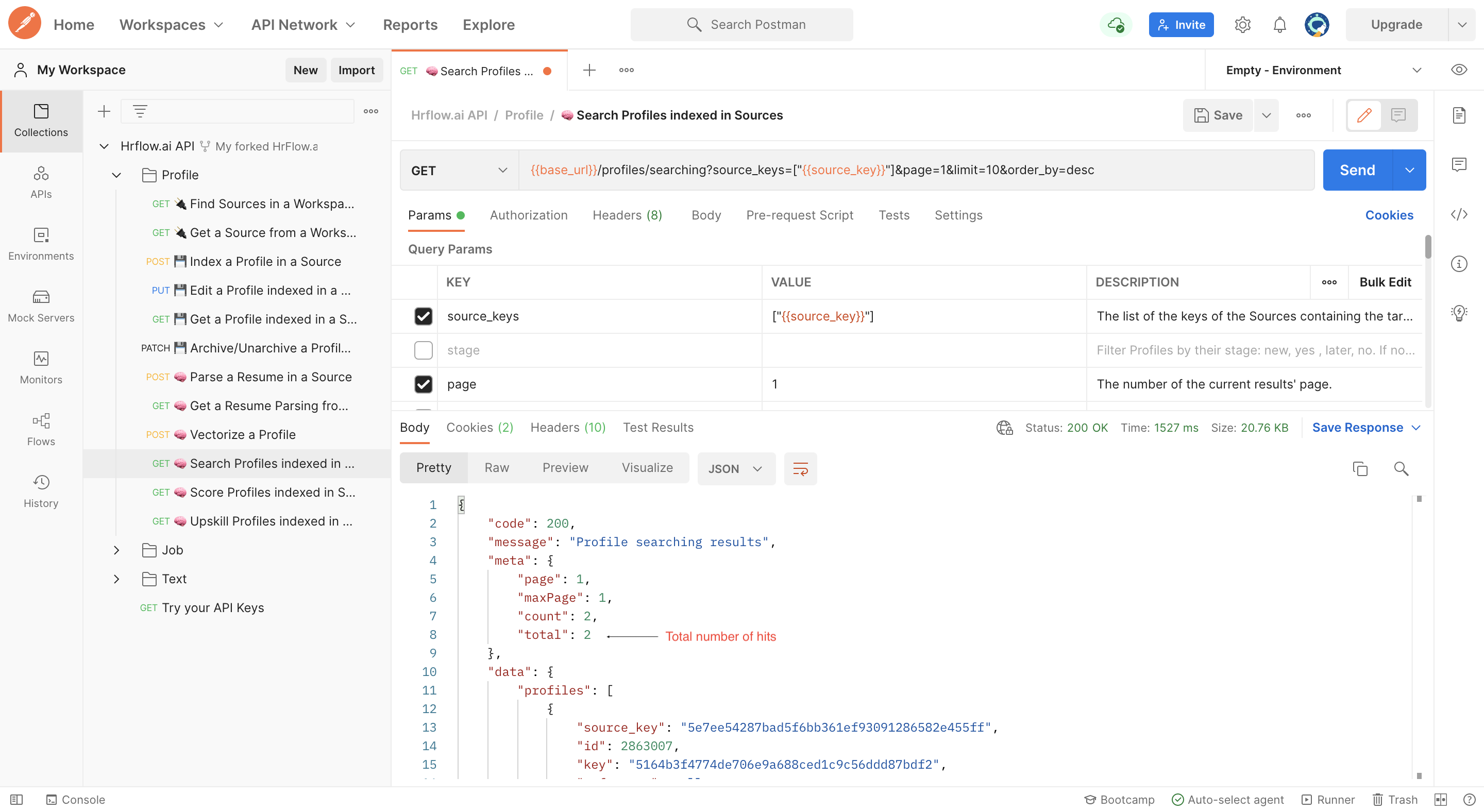Viewport: 1484px width, 812px height.
Task: Open the Empty - Environment selector
Action: (1324, 70)
